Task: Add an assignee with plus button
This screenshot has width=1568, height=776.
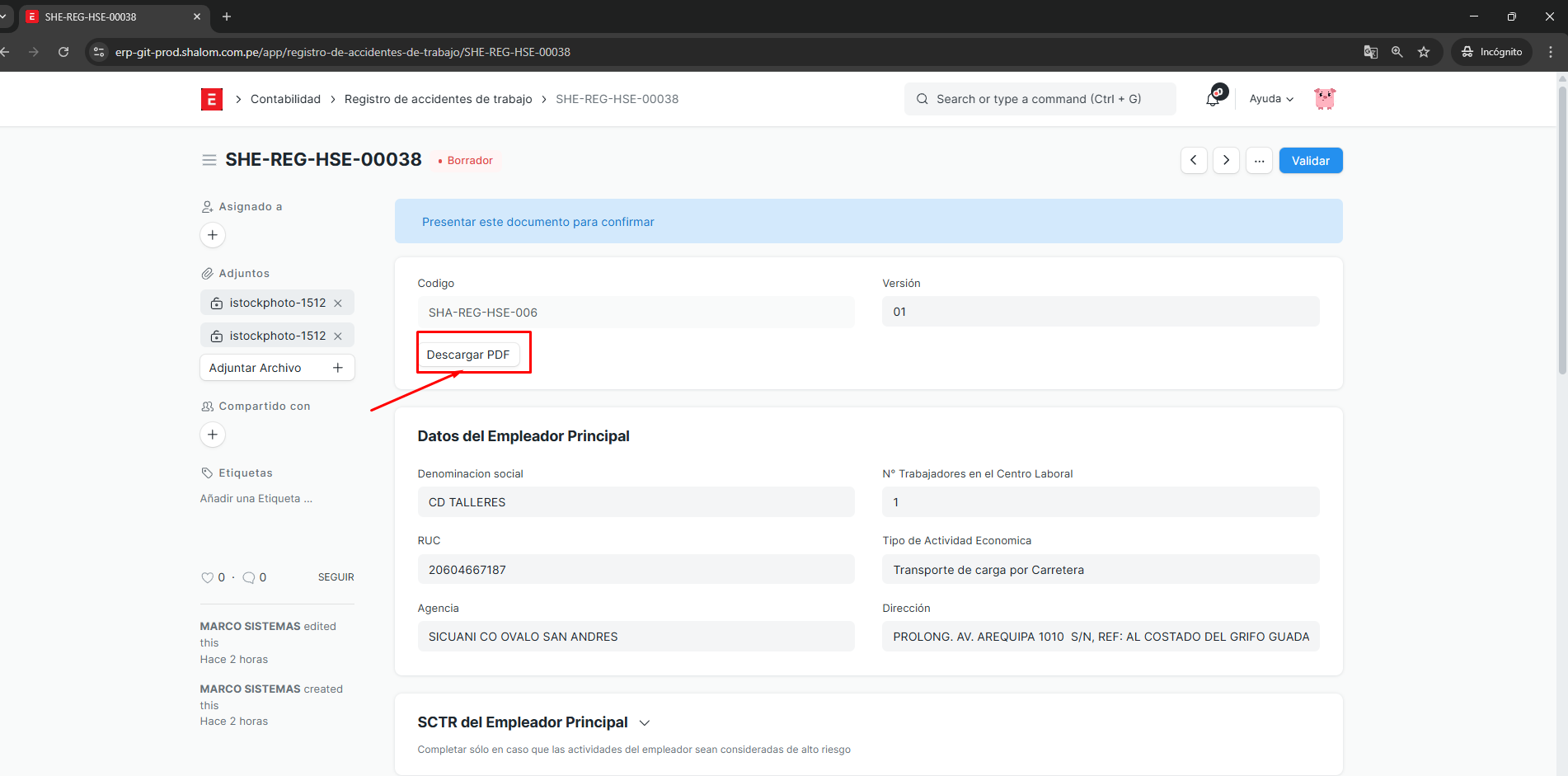Action: pos(213,235)
